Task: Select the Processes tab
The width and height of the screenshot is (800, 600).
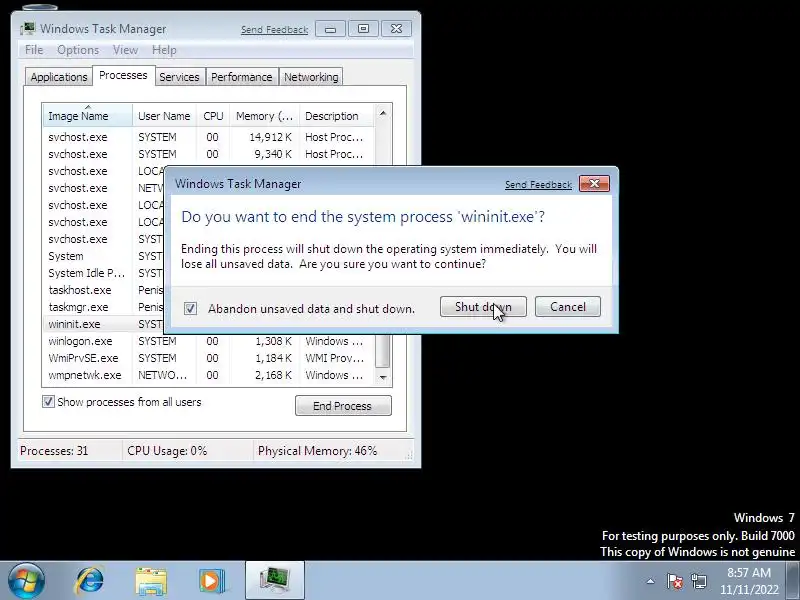Action: [x=123, y=76]
